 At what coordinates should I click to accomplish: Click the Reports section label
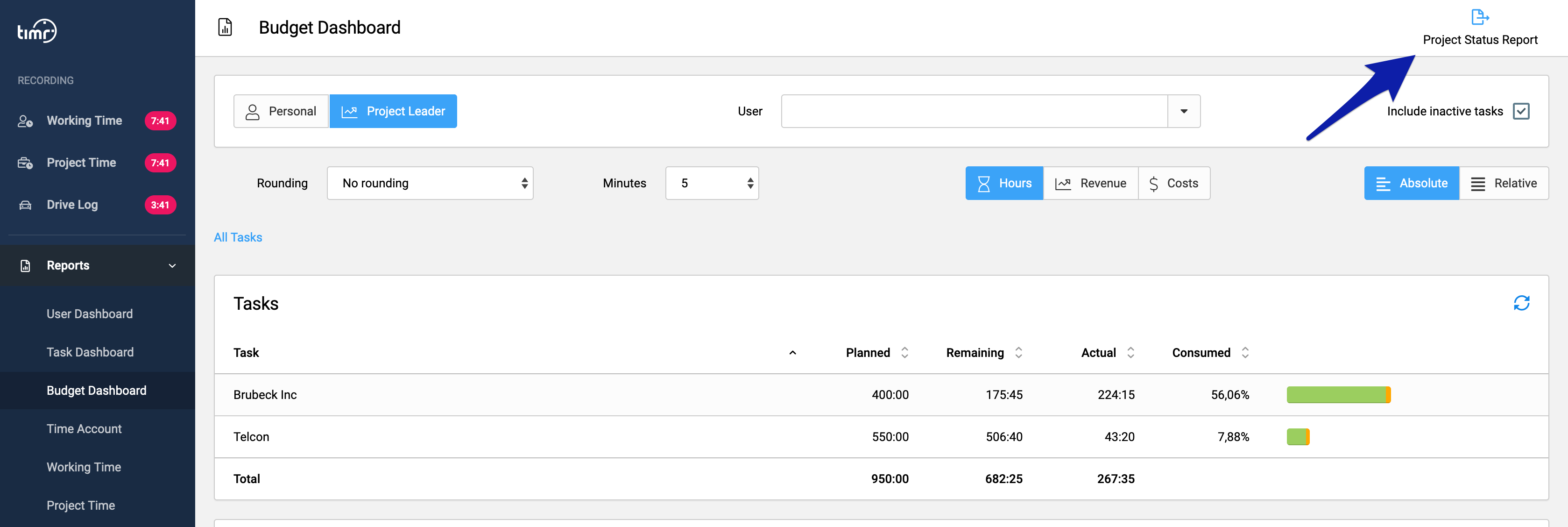(68, 266)
